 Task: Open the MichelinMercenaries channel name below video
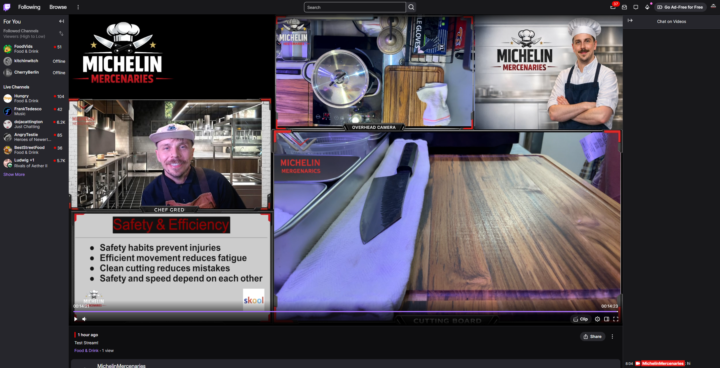pyautogui.click(x=121, y=366)
